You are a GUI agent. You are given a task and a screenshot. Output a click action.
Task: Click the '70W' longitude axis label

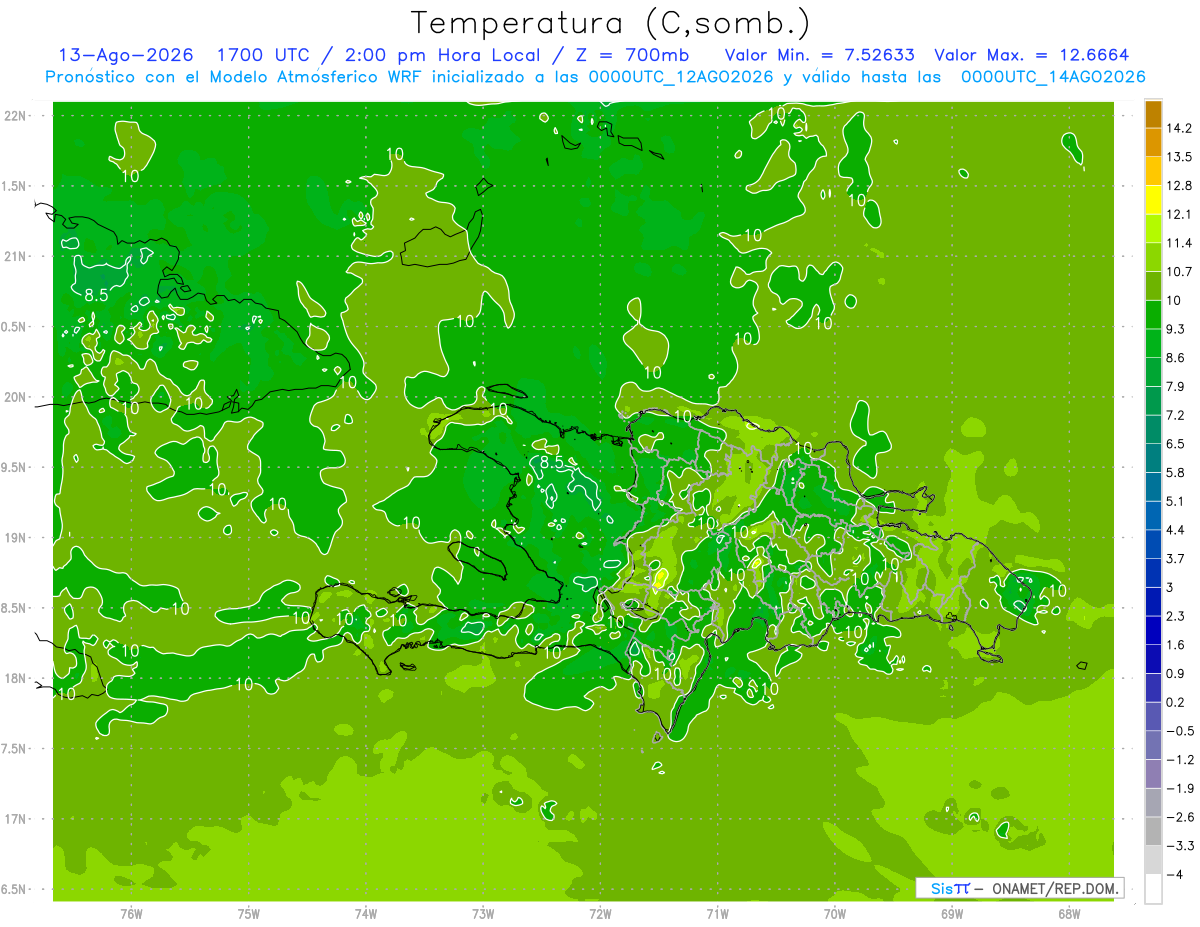(835, 913)
